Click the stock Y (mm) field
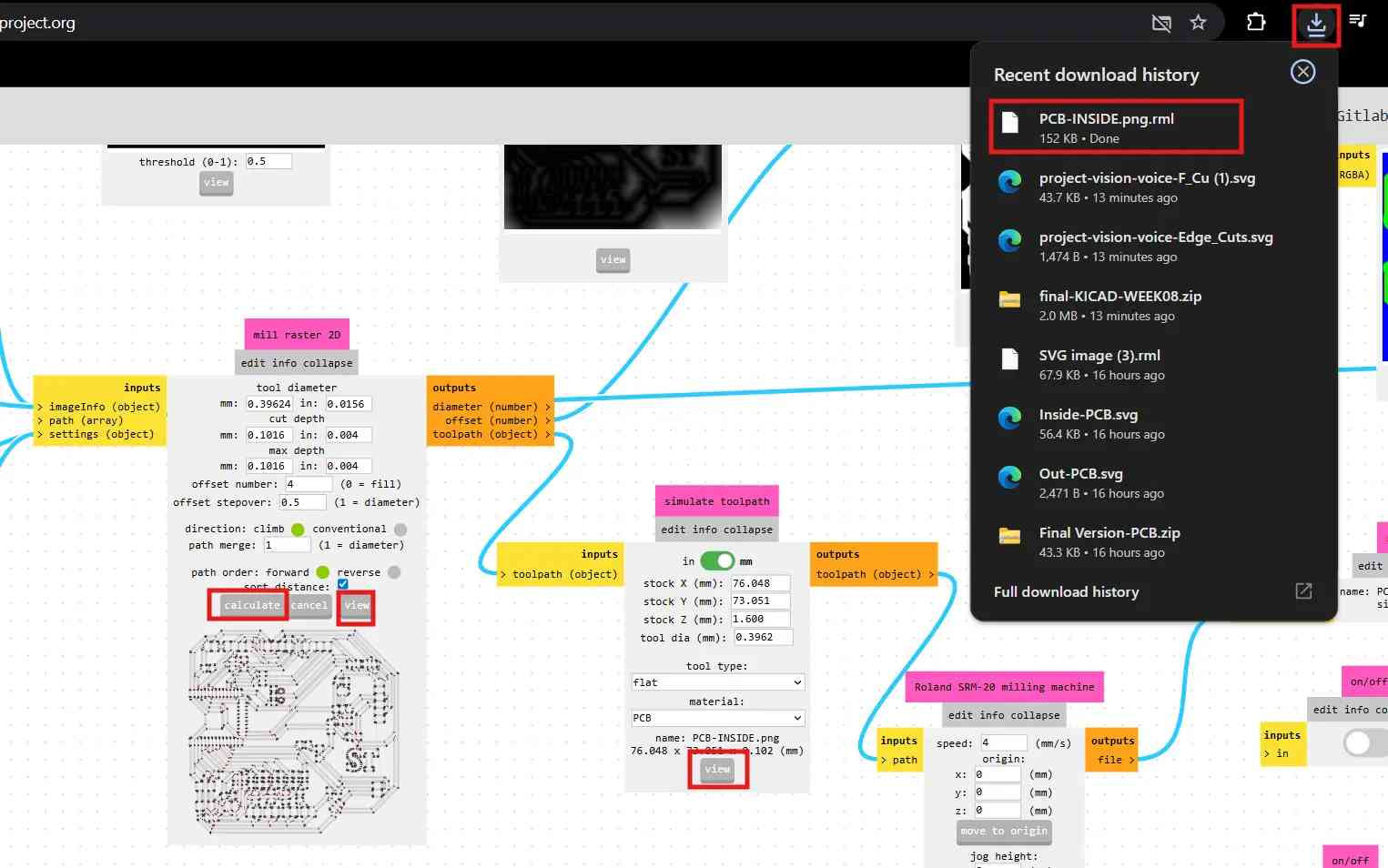This screenshot has height=868, width=1388. [760, 601]
